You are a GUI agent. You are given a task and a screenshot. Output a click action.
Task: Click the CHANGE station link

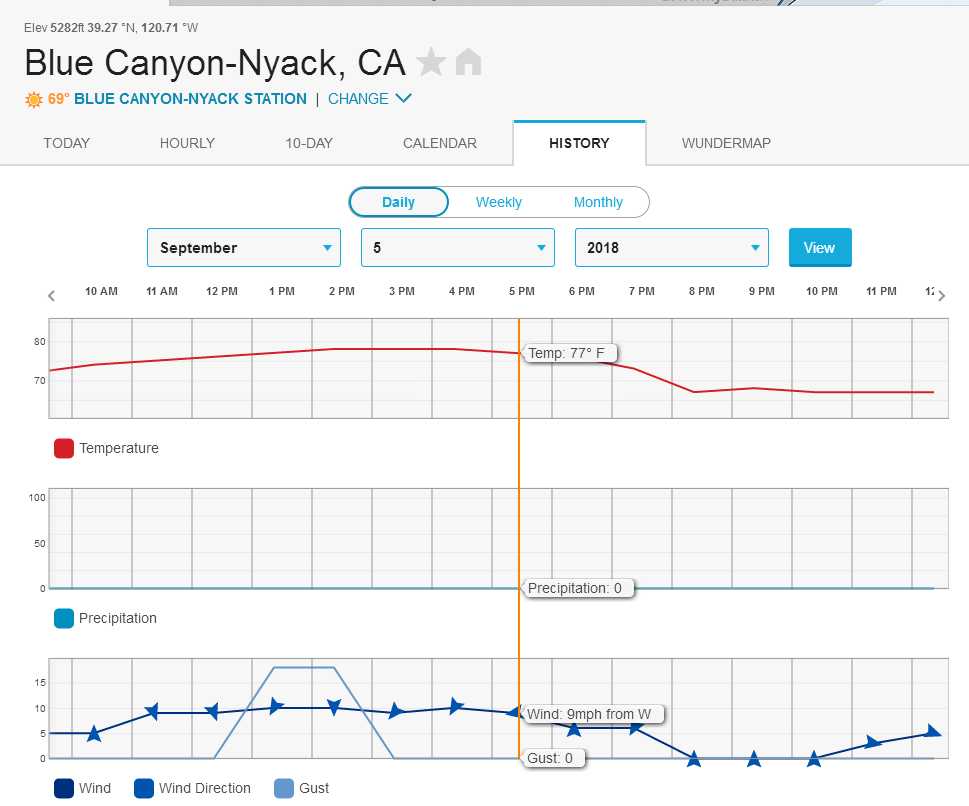tap(369, 99)
